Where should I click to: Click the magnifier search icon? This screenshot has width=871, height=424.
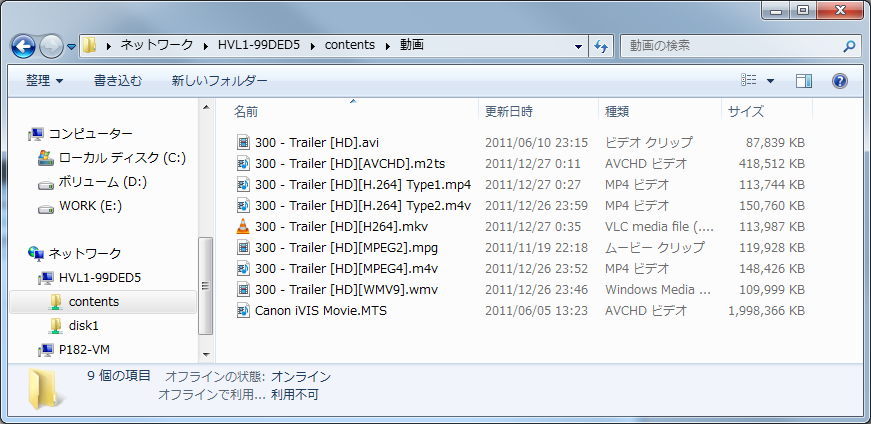(x=849, y=46)
